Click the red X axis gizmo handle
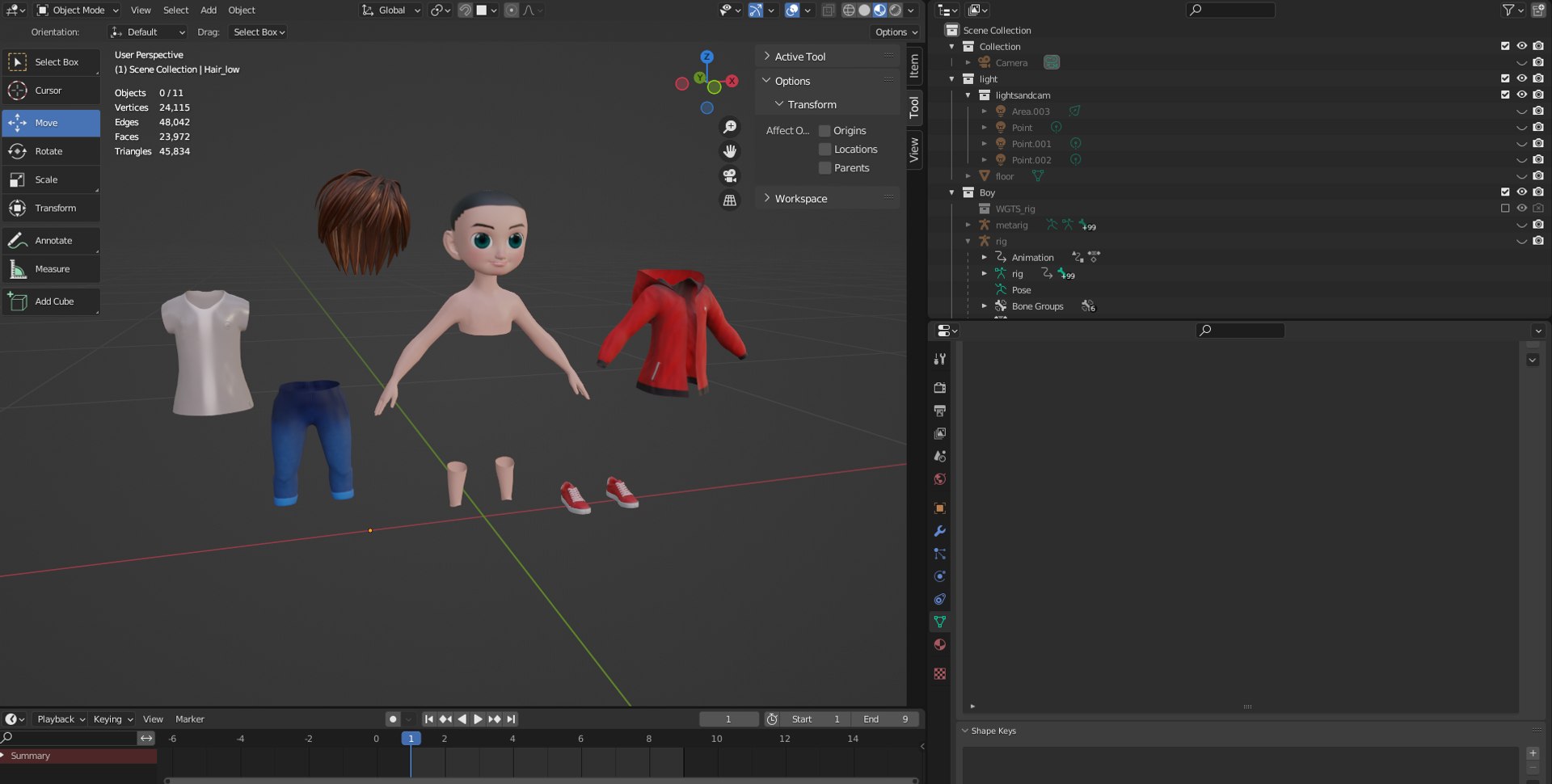1552x784 pixels. 732,81
